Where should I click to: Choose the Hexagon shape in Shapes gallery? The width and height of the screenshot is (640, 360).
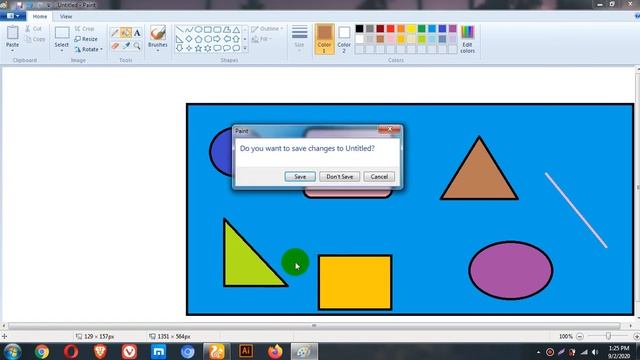[208, 39]
